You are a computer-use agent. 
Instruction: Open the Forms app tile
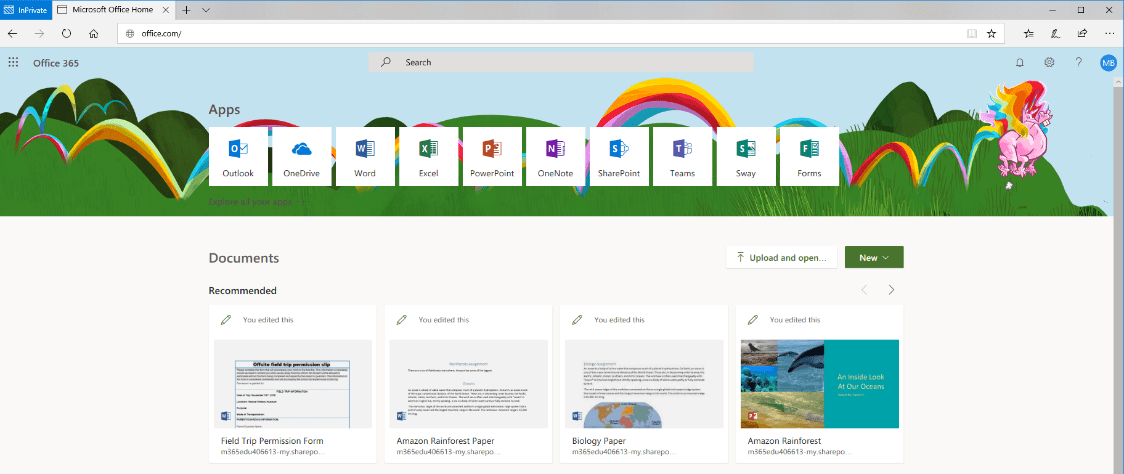(809, 156)
